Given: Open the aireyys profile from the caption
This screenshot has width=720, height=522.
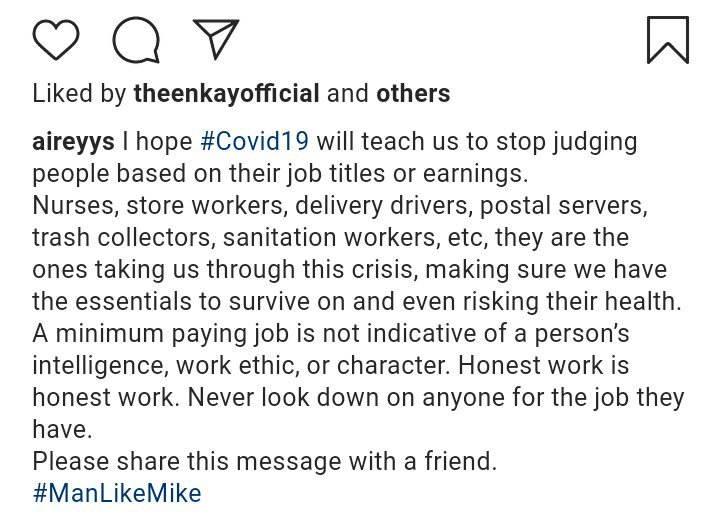Looking at the screenshot, I should (73, 141).
